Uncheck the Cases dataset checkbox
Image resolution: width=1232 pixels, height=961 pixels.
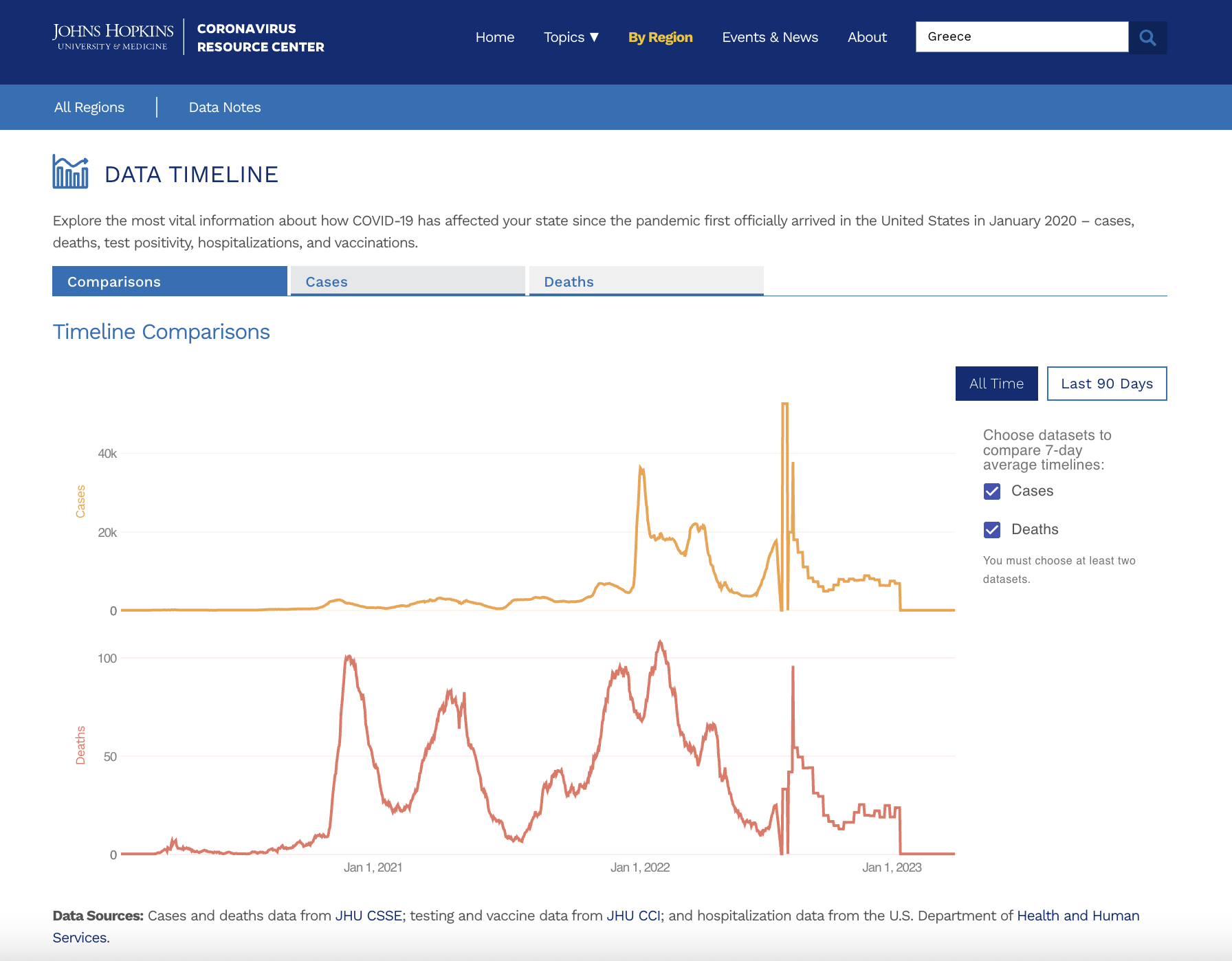[992, 491]
